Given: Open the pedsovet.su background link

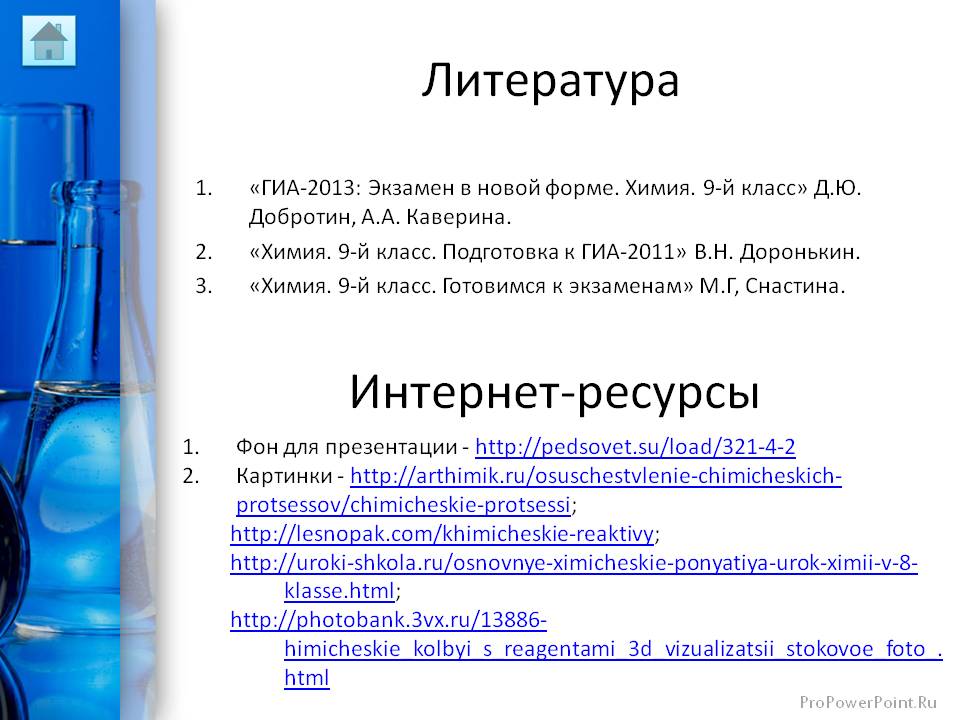Looking at the screenshot, I should pyautogui.click(x=634, y=446).
